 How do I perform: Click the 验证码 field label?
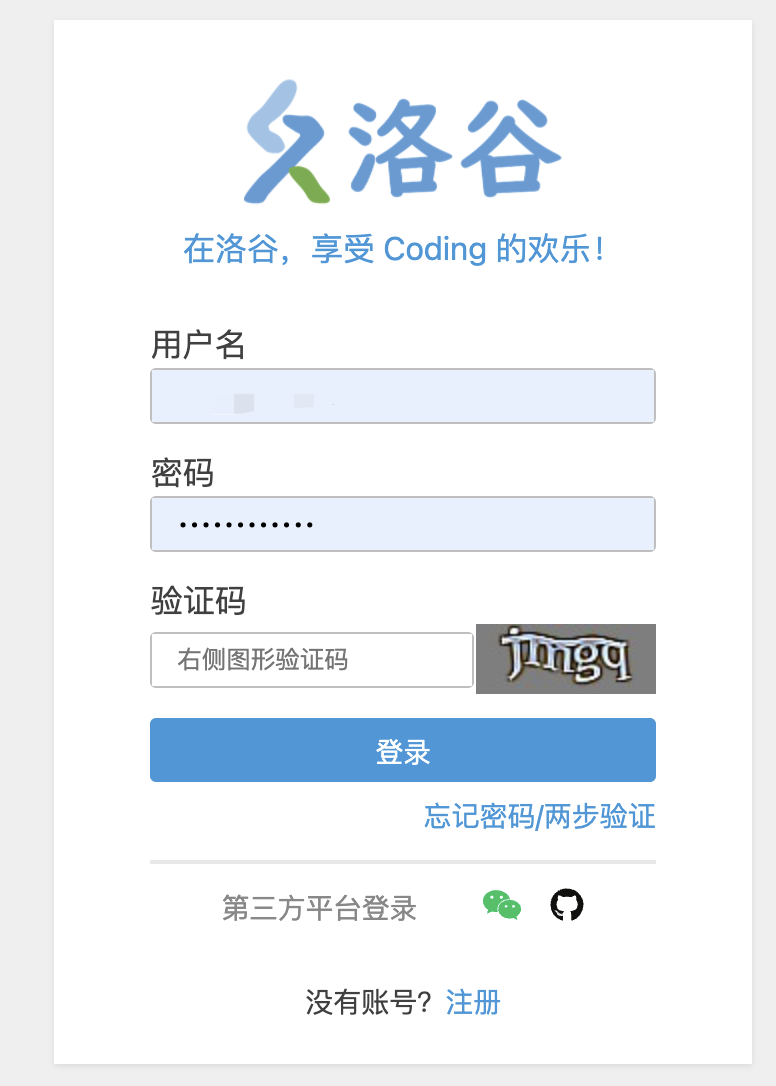pyautogui.click(x=198, y=600)
